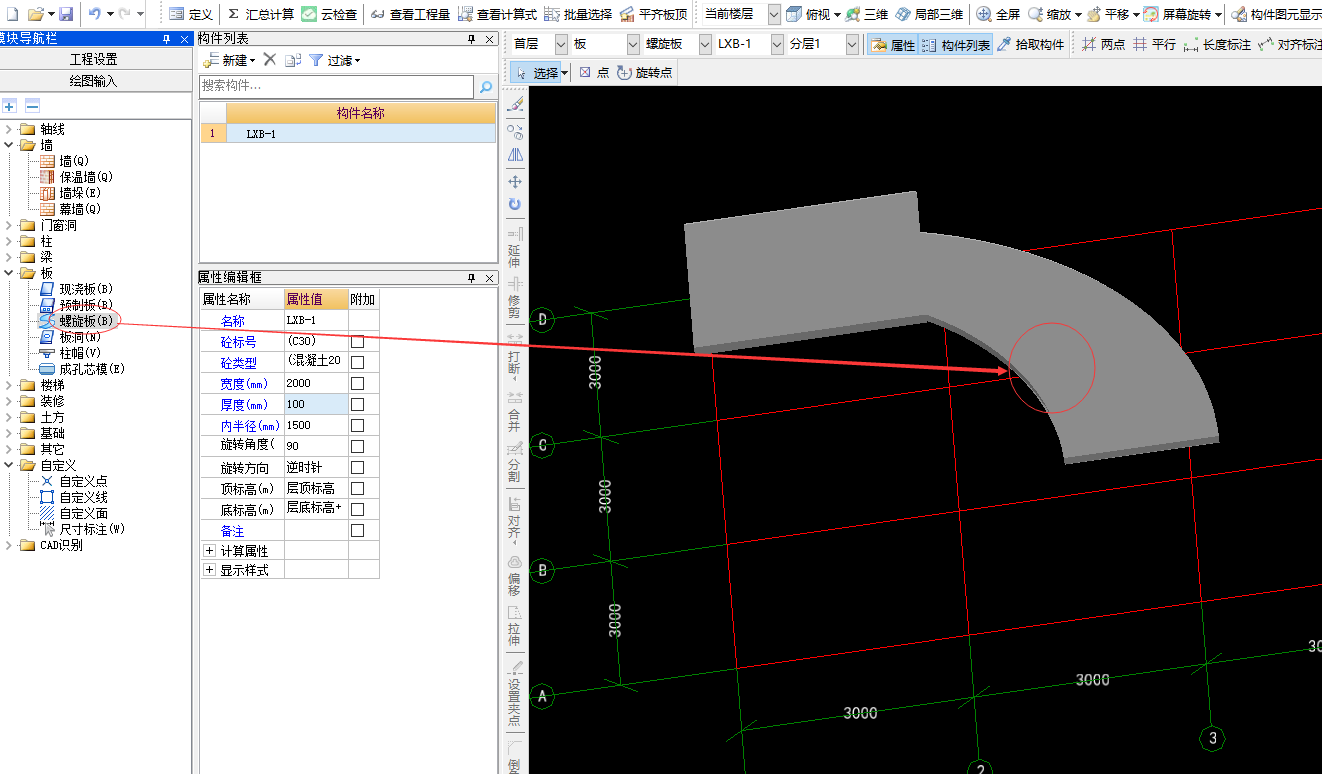
Task: Switch to 三维 3D view
Action: 866,14
